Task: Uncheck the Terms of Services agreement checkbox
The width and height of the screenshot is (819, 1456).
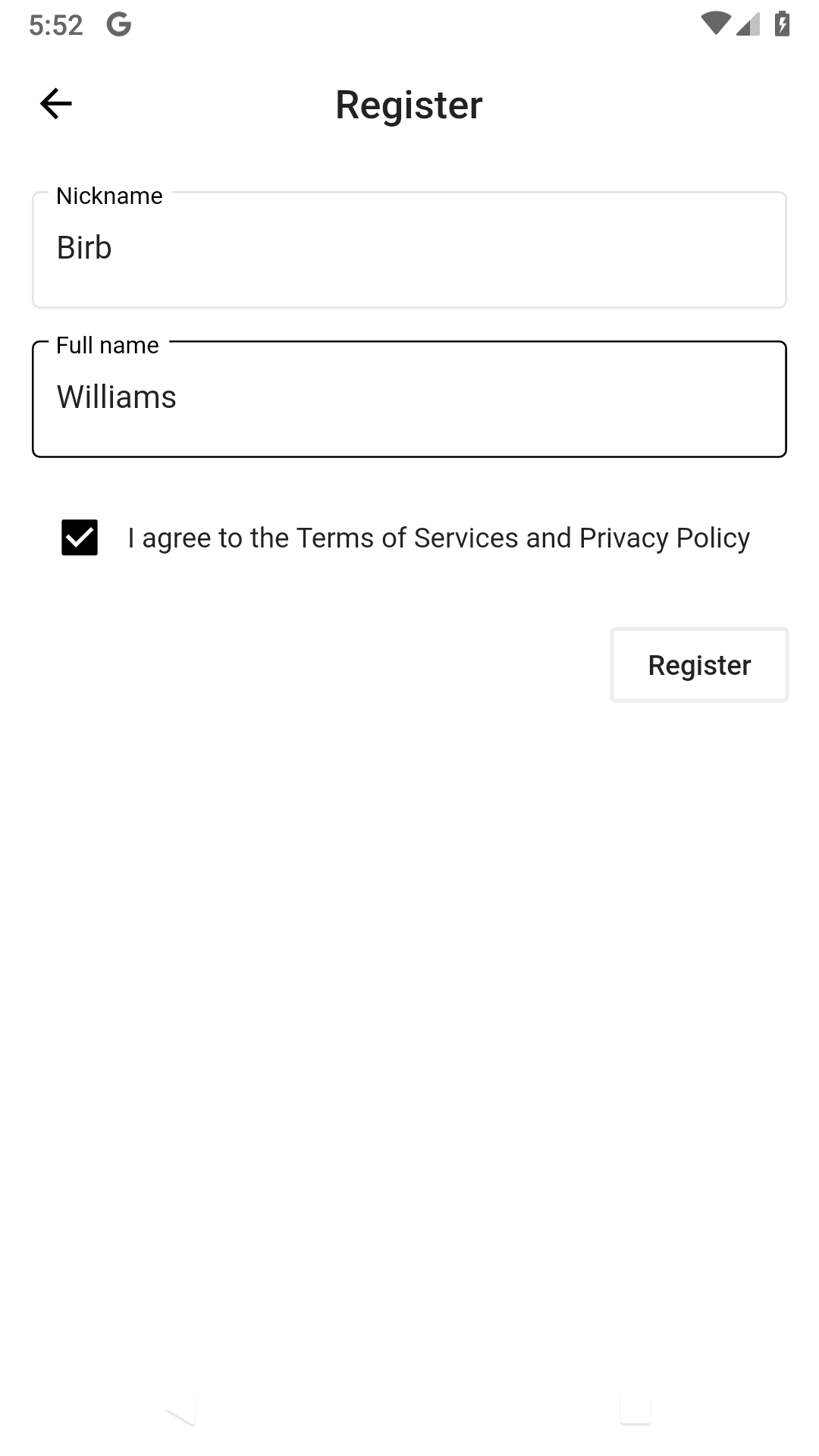Action: tap(80, 539)
